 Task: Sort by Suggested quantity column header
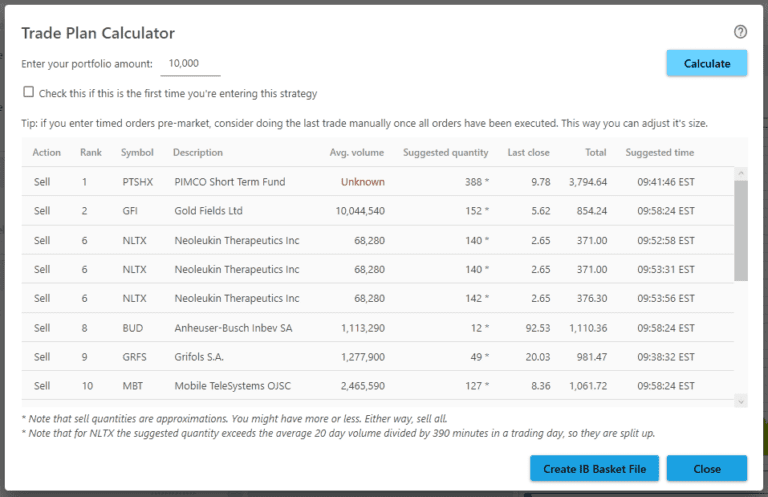[445, 153]
